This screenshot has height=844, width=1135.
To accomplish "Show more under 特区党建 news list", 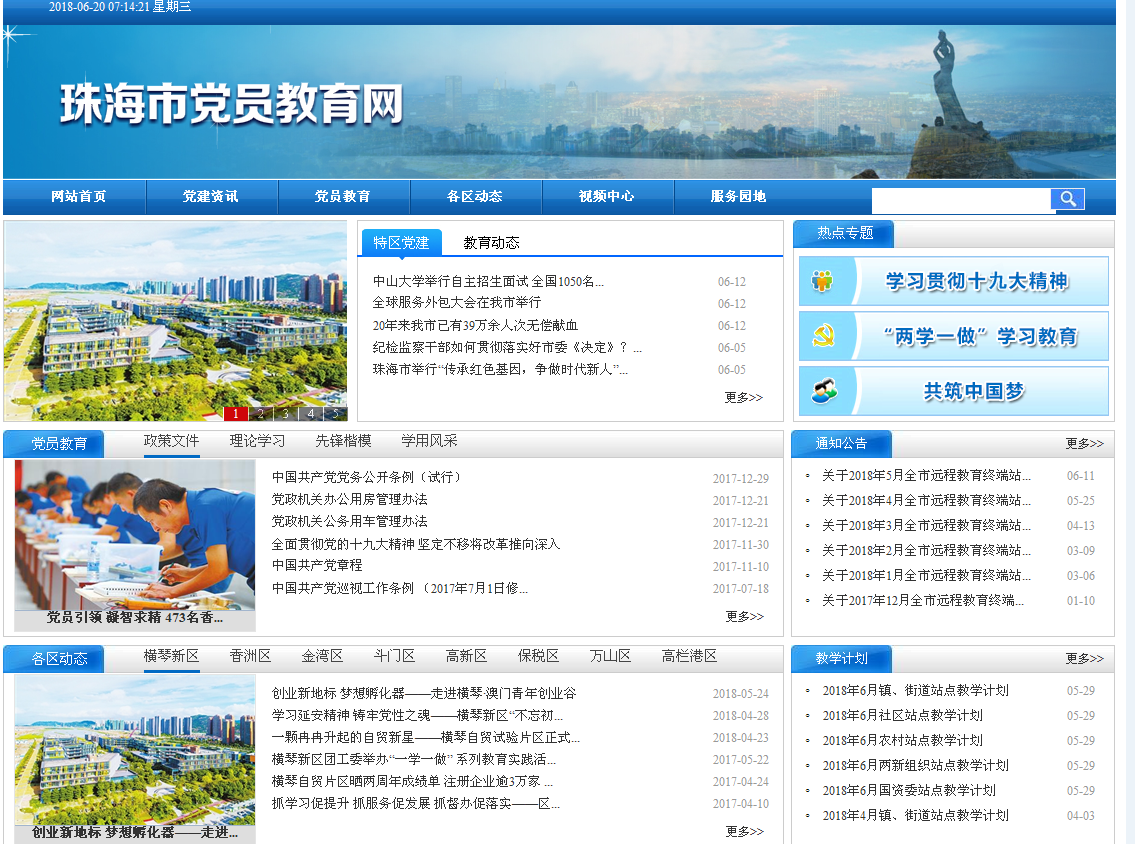I will point(743,397).
